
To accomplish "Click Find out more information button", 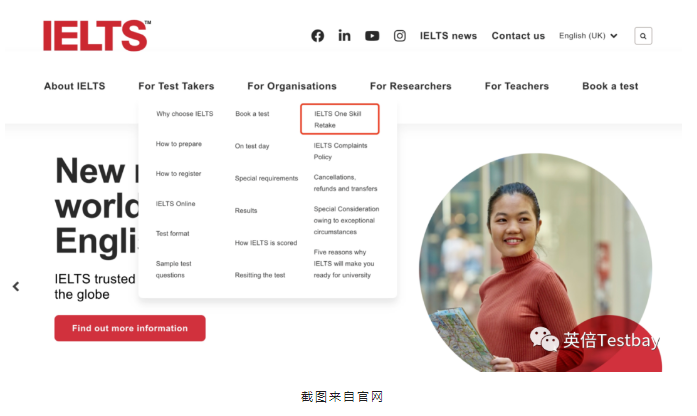I will coord(130,328).
